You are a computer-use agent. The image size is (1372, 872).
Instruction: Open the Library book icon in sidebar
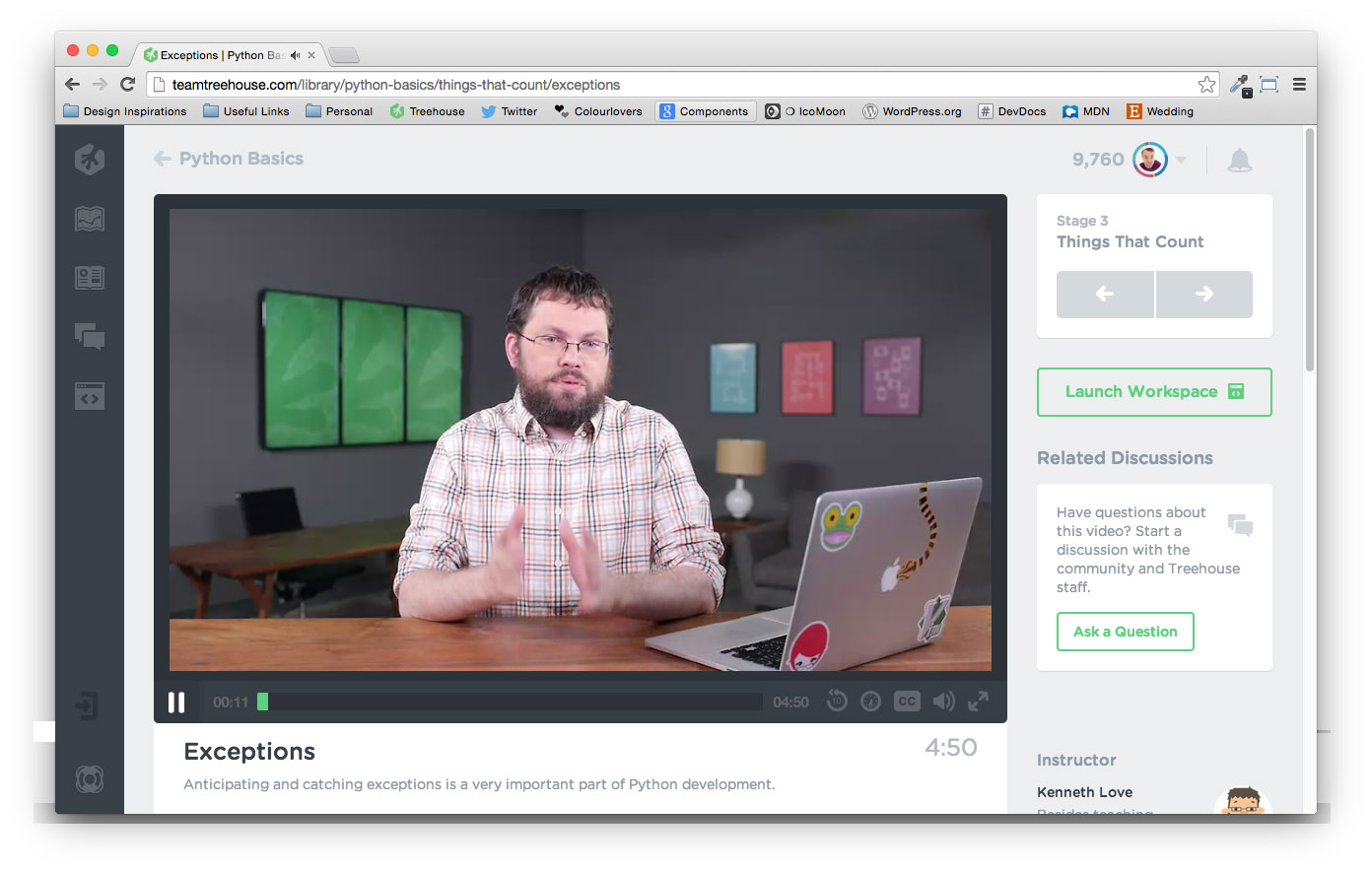[x=90, y=278]
